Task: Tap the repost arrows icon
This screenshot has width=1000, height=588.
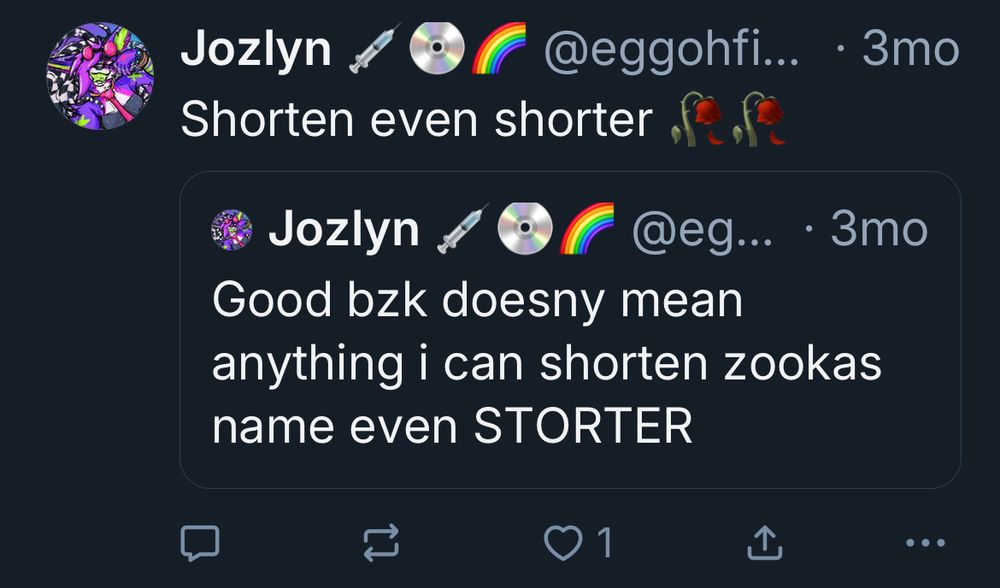Action: coord(381,543)
